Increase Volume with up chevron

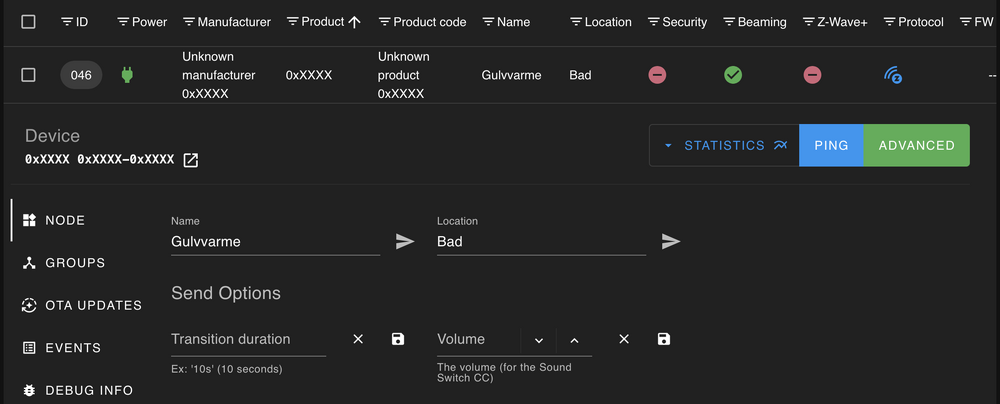click(x=574, y=340)
